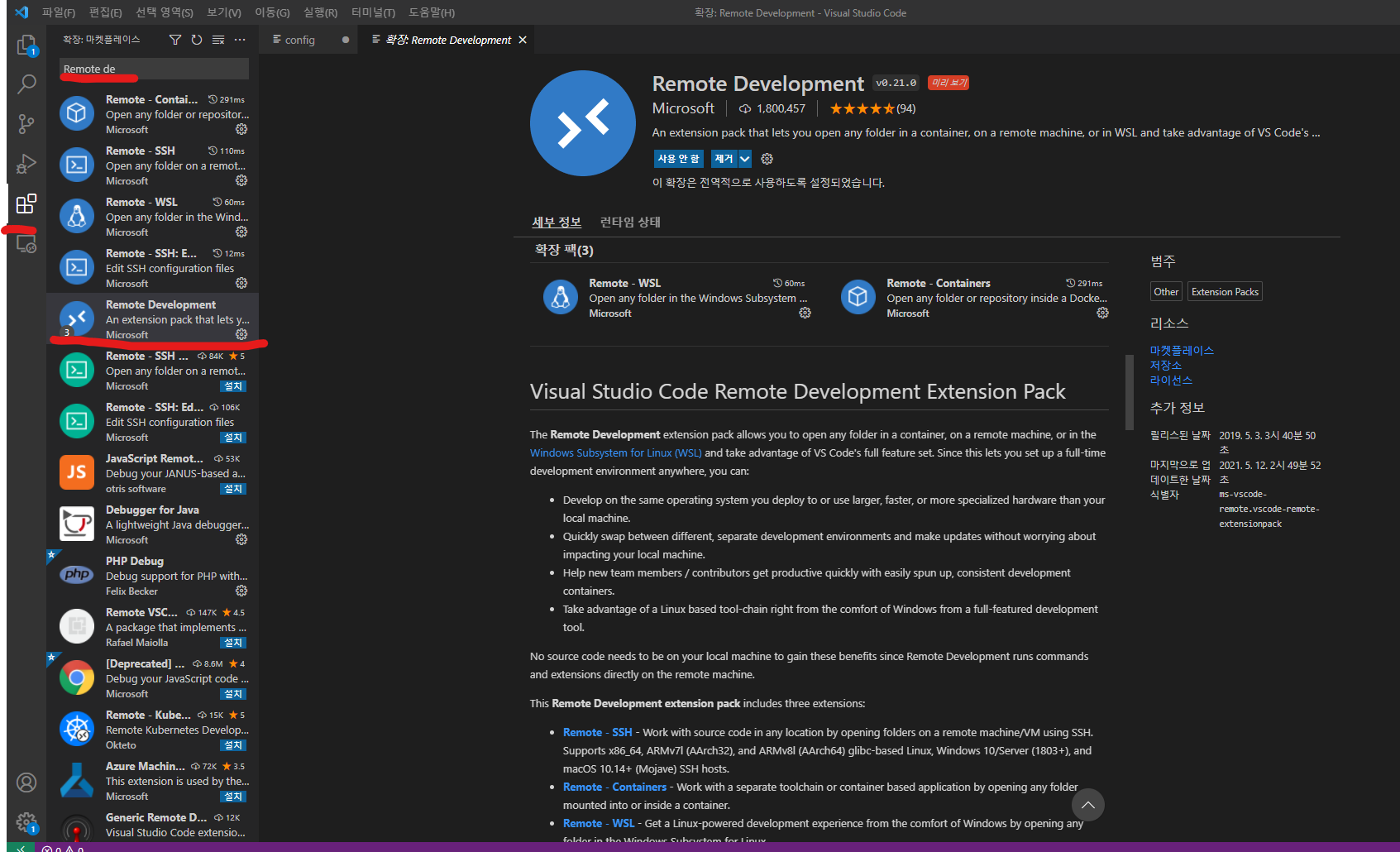Open manage gear beside the uninstall button

[767, 159]
